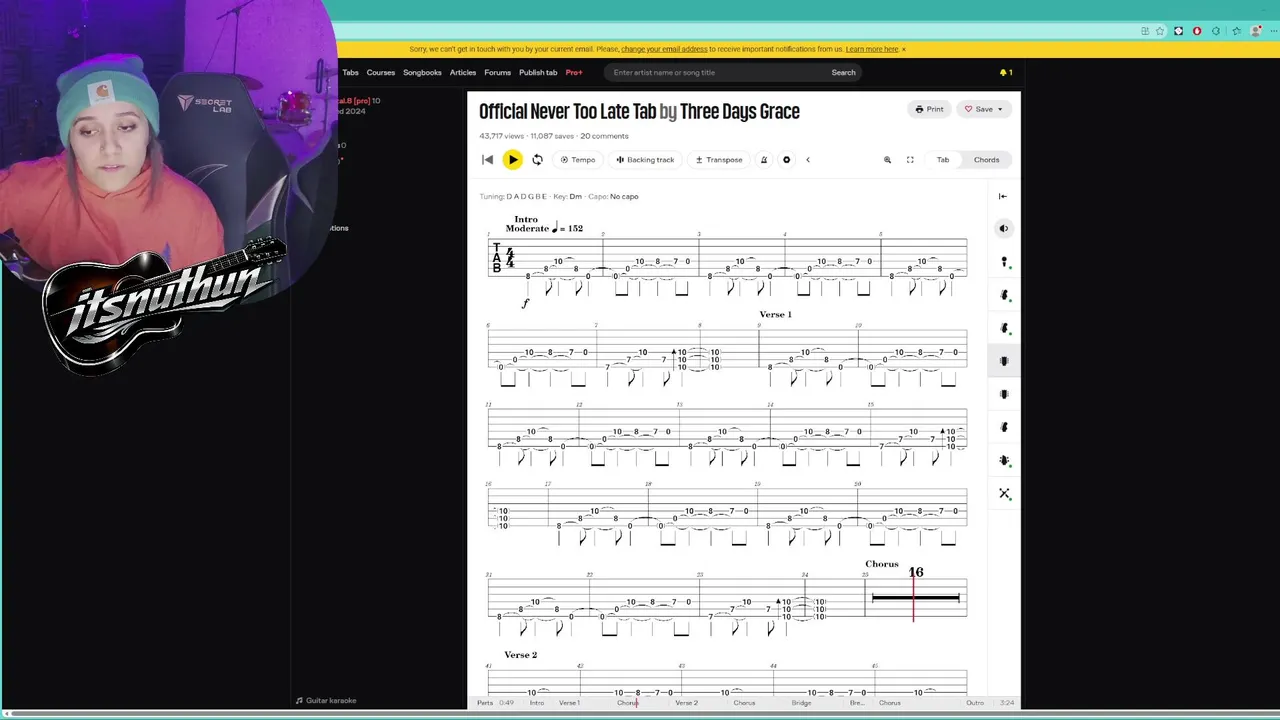Dismiss the yellow notification banner

click(904, 49)
